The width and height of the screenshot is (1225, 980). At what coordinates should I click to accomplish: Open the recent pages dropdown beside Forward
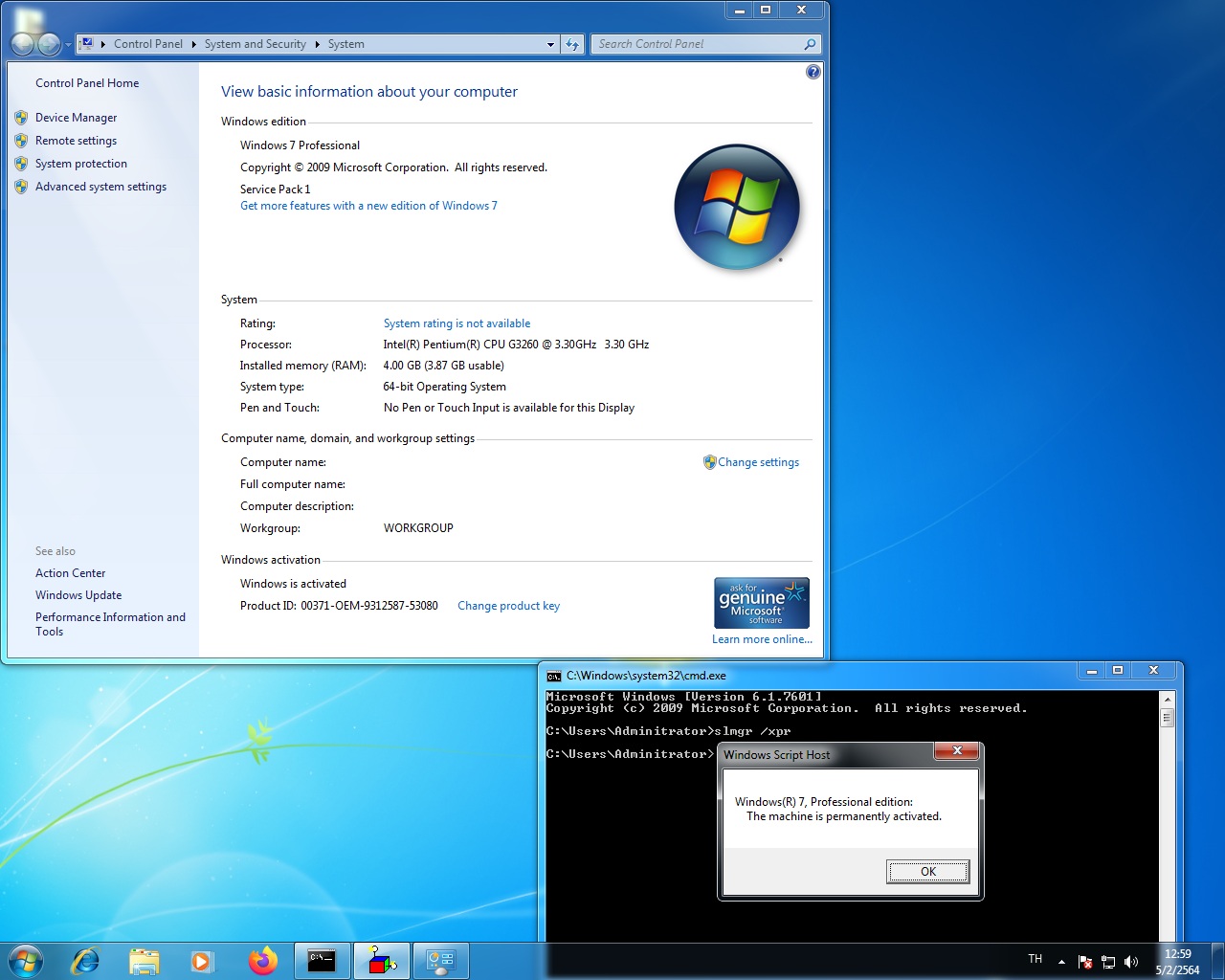tap(68, 45)
